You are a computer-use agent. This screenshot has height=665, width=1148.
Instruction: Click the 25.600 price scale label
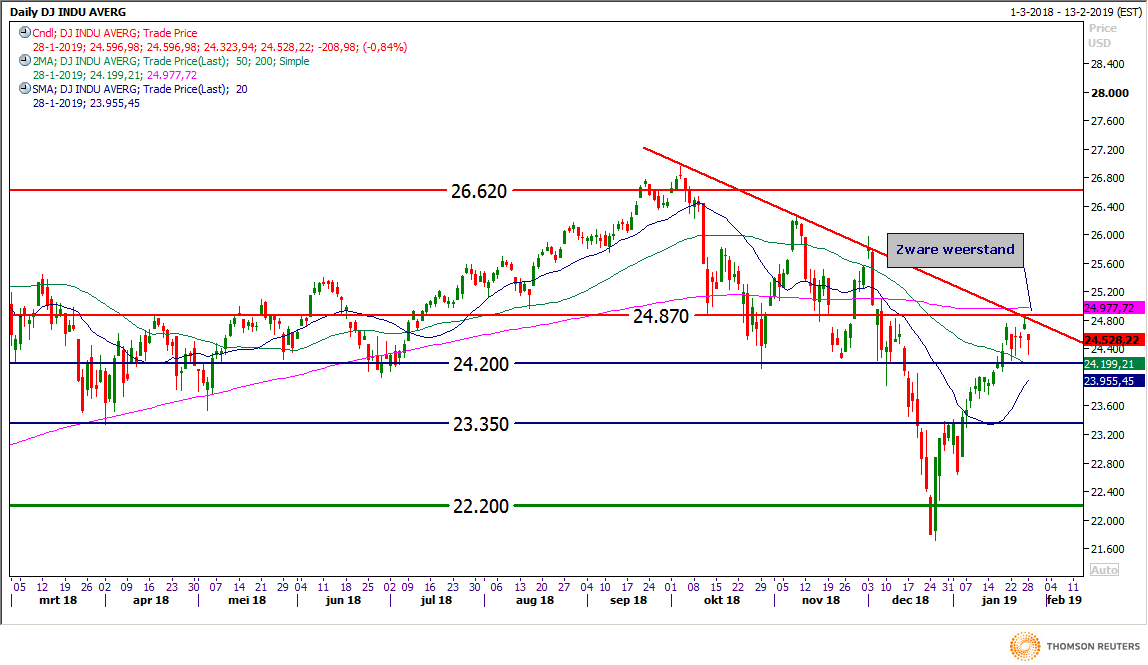pos(1108,264)
